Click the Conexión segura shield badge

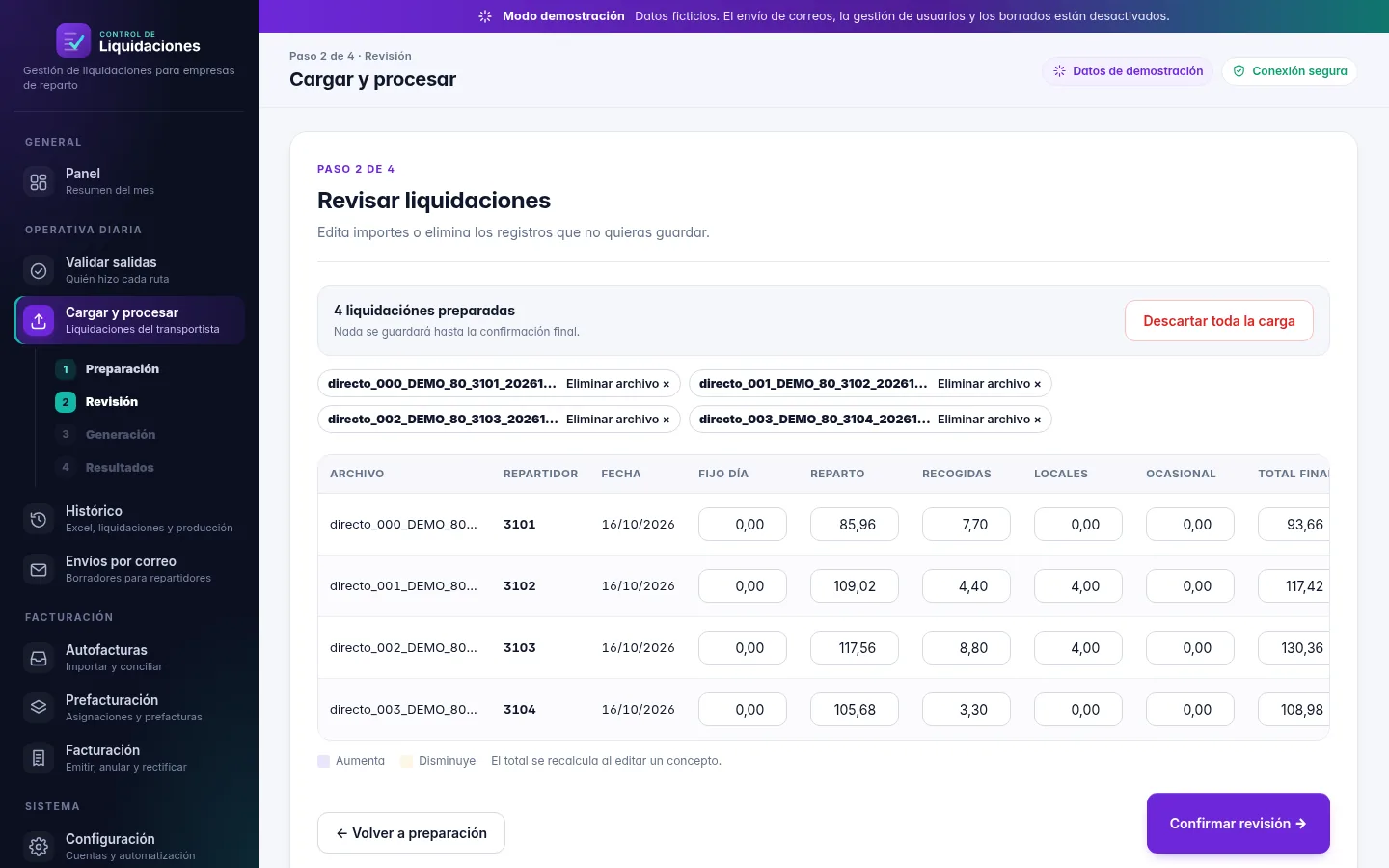click(1290, 71)
